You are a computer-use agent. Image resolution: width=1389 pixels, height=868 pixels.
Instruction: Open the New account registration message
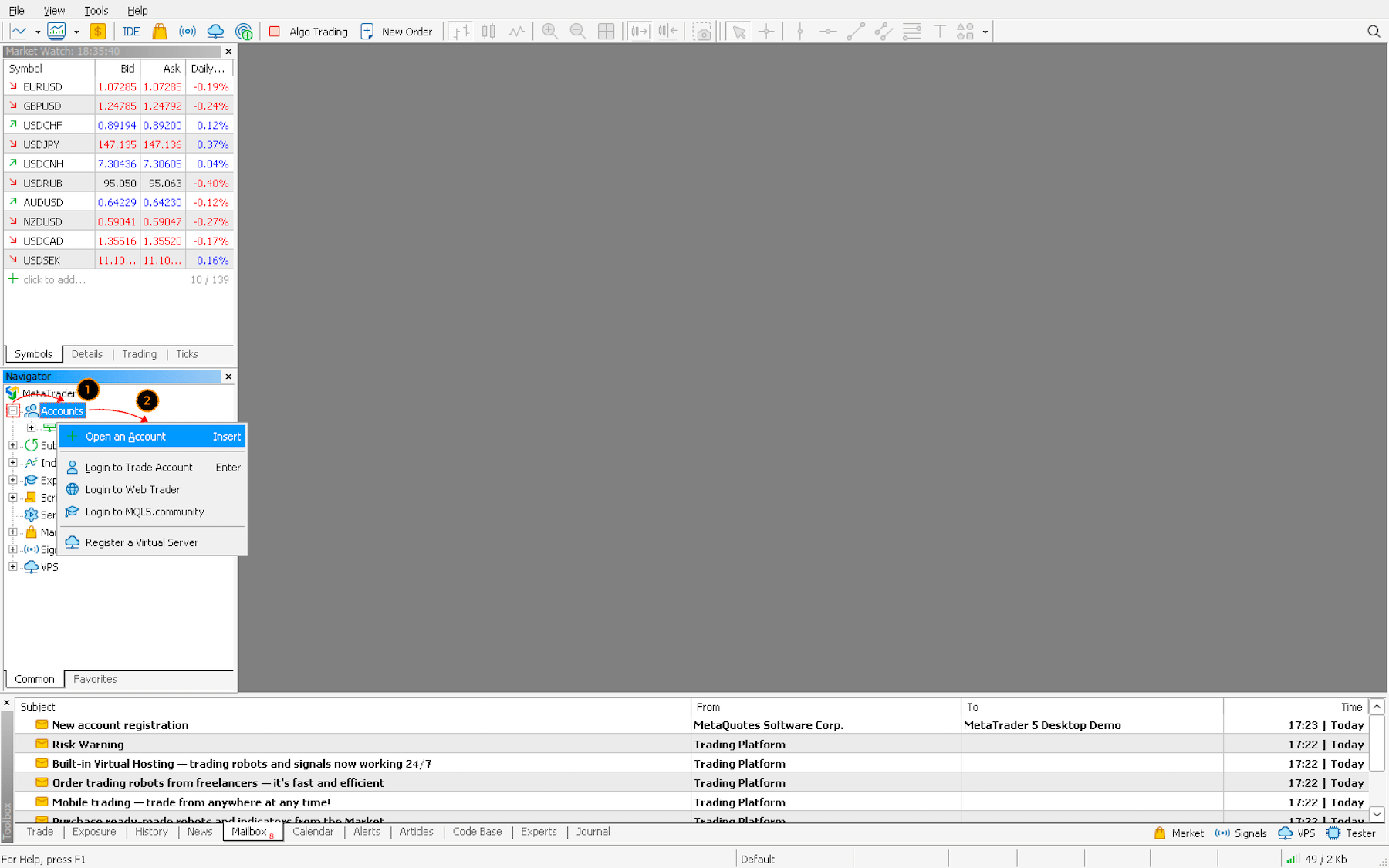(120, 725)
